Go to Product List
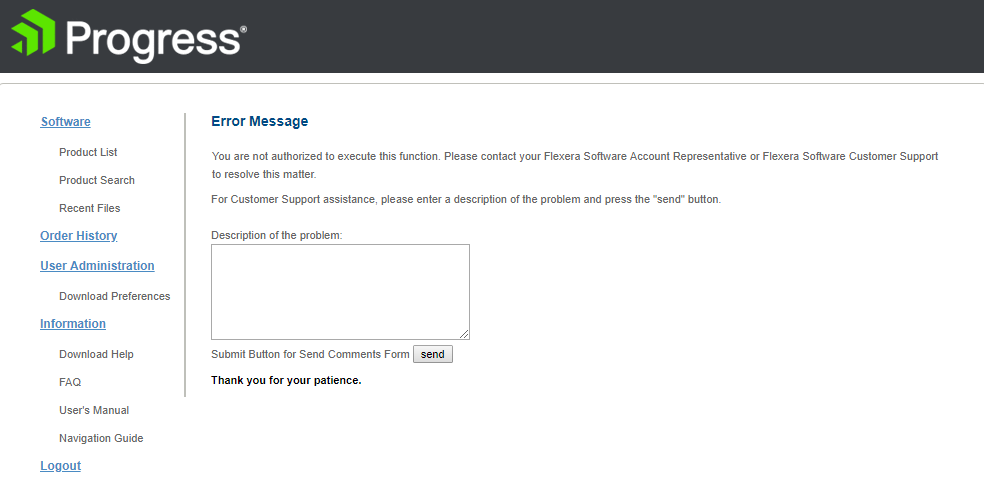This screenshot has width=984, height=486. [88, 152]
